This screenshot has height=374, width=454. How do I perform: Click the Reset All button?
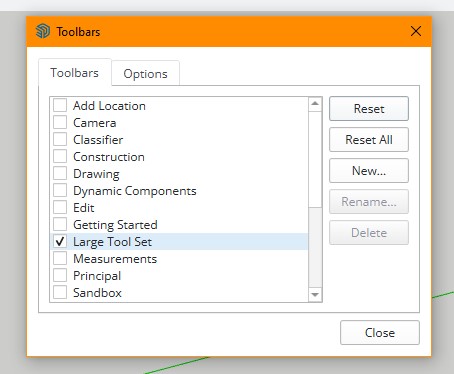coord(369,140)
